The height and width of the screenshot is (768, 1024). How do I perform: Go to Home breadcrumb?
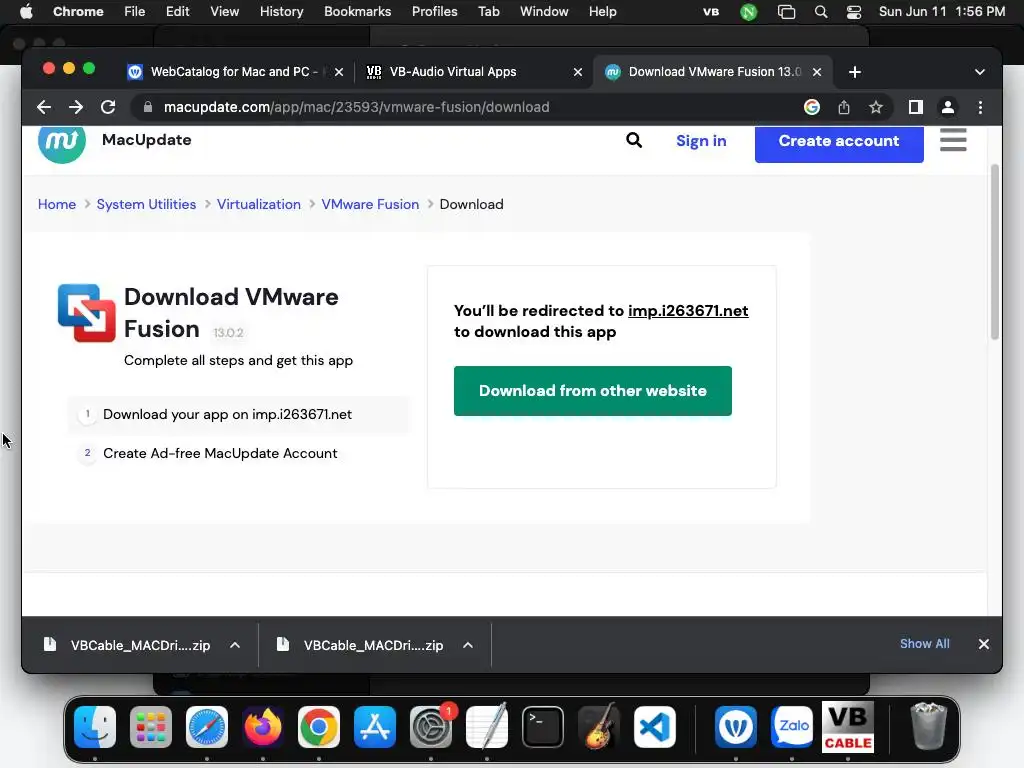tap(57, 204)
